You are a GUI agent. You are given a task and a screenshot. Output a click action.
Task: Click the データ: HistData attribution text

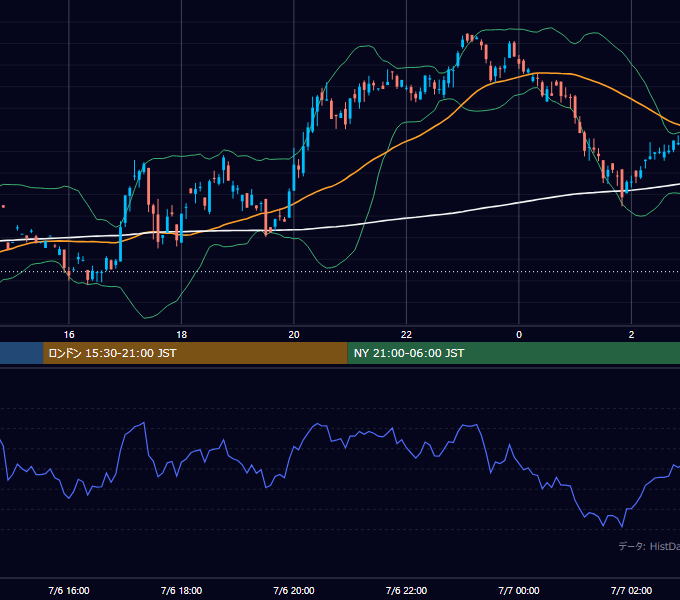[649, 546]
